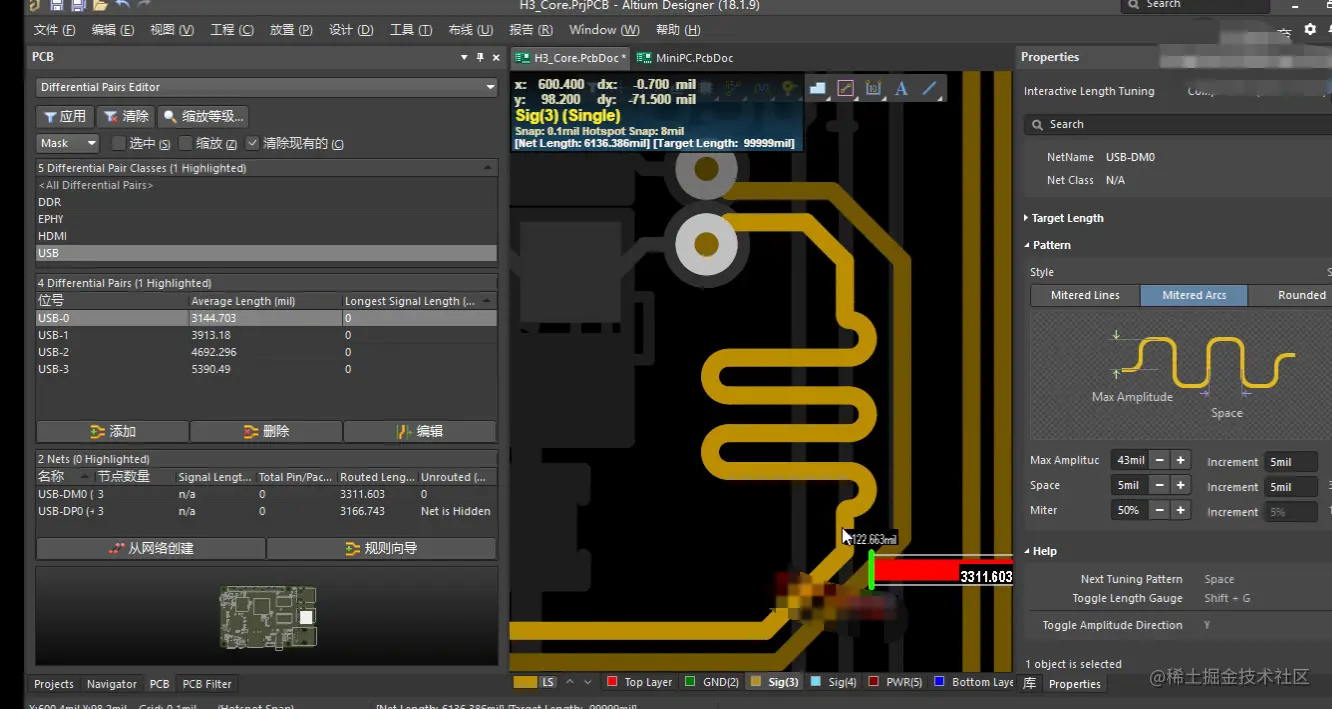1332x709 pixels.
Task: Choose the Mitered Arcs style
Action: point(1194,295)
